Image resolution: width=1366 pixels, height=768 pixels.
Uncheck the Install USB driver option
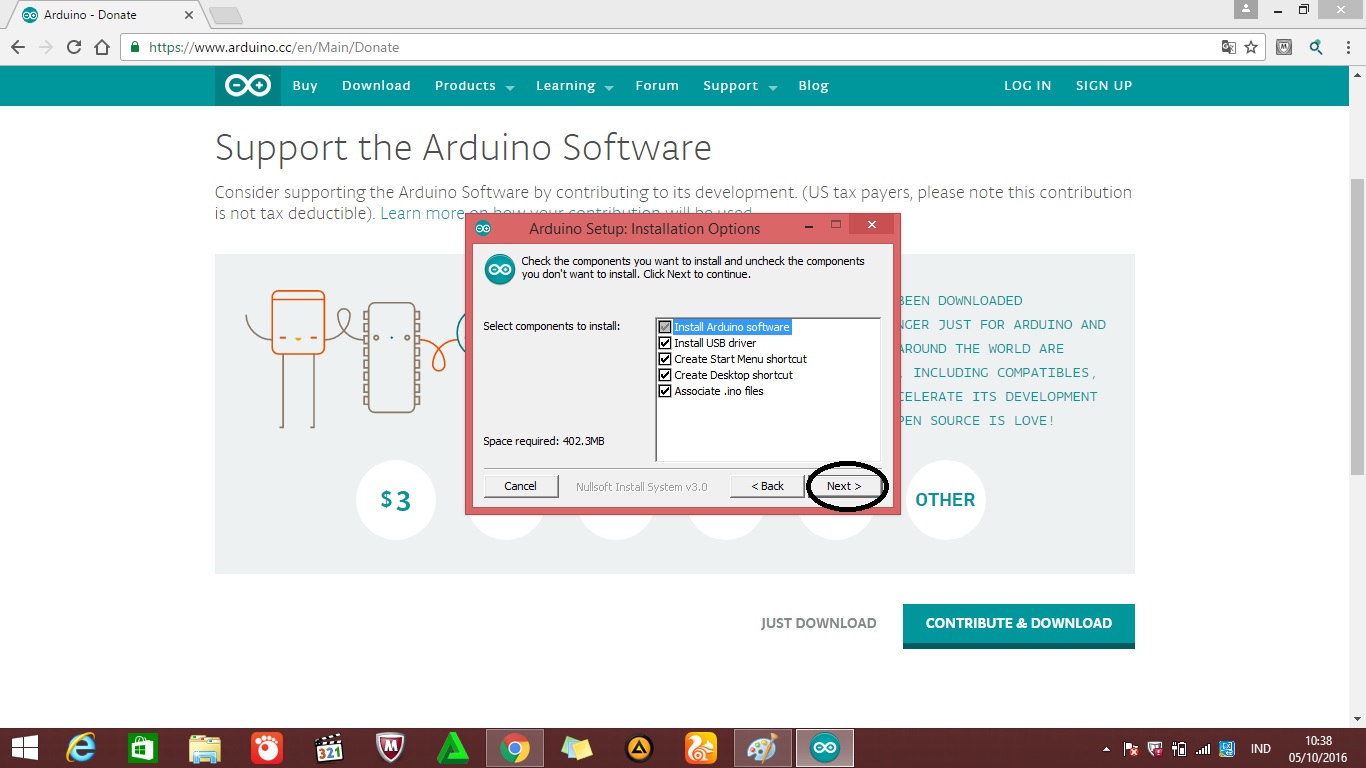click(664, 343)
